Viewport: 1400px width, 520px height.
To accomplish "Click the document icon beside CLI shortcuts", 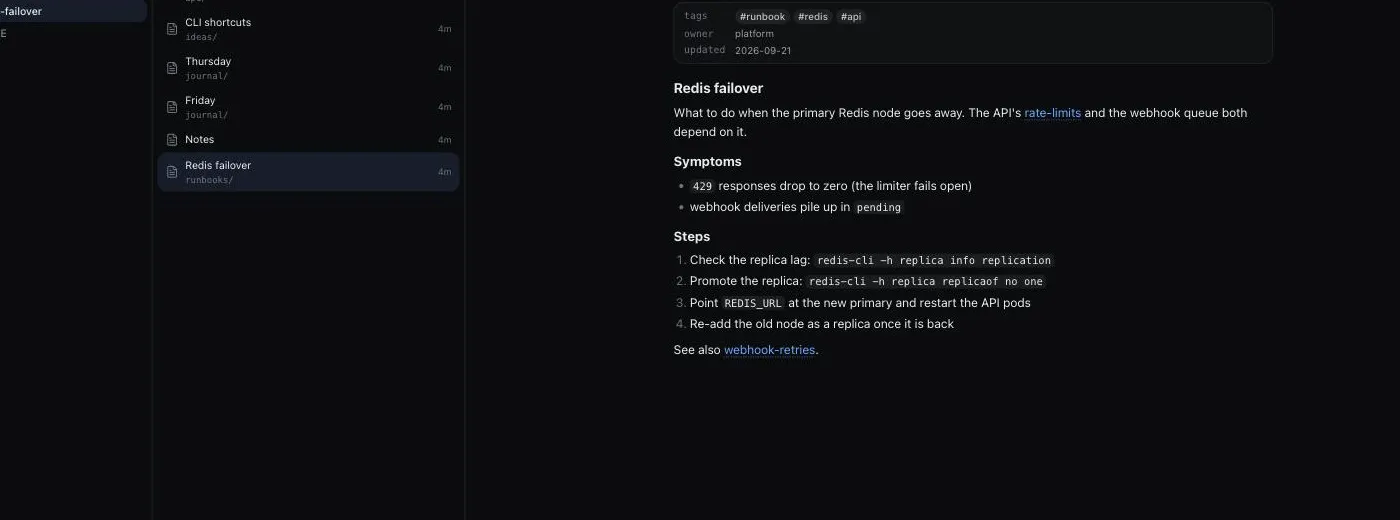I will coord(172,29).
